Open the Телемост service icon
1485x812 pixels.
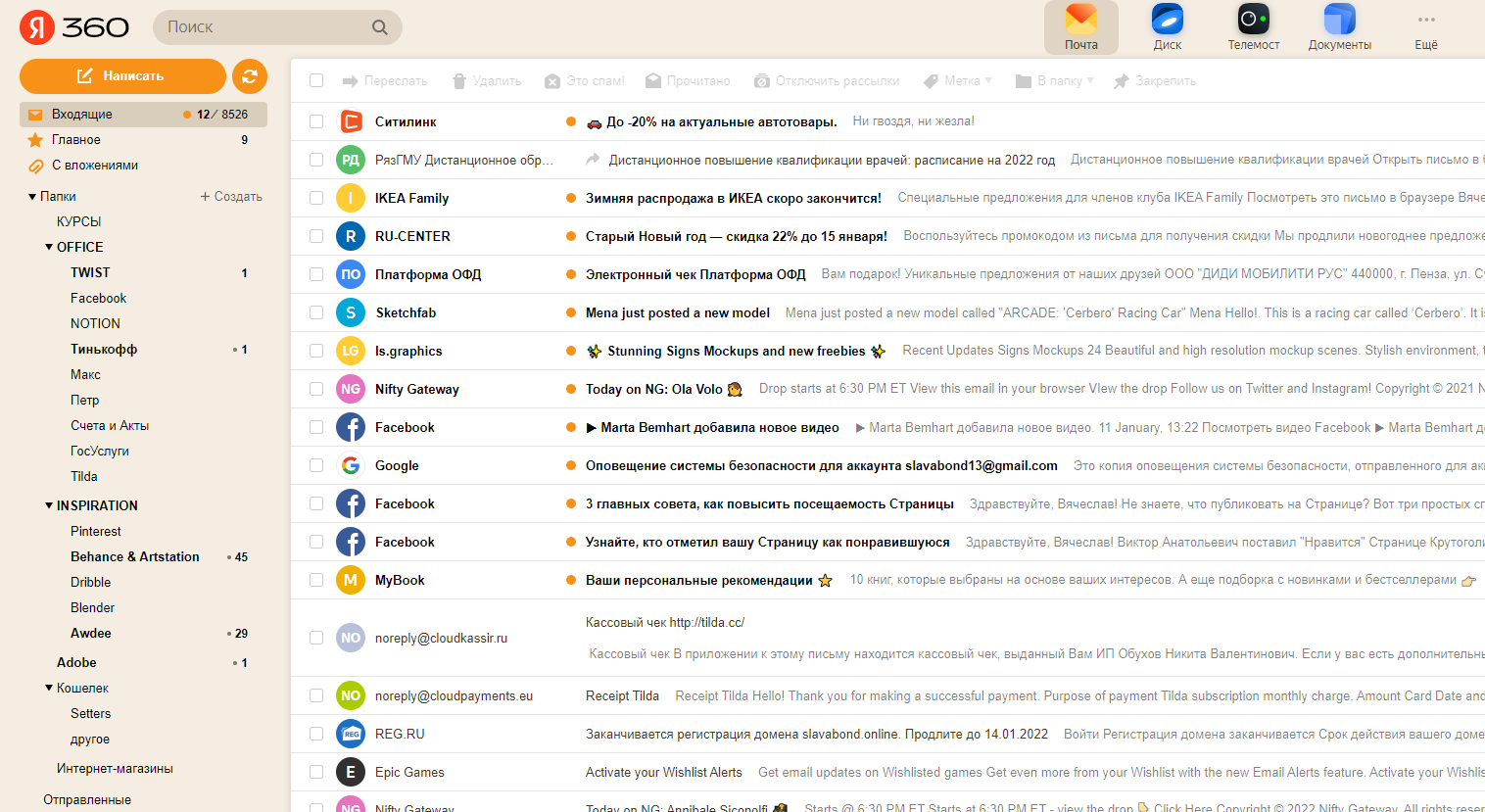pyautogui.click(x=1254, y=27)
